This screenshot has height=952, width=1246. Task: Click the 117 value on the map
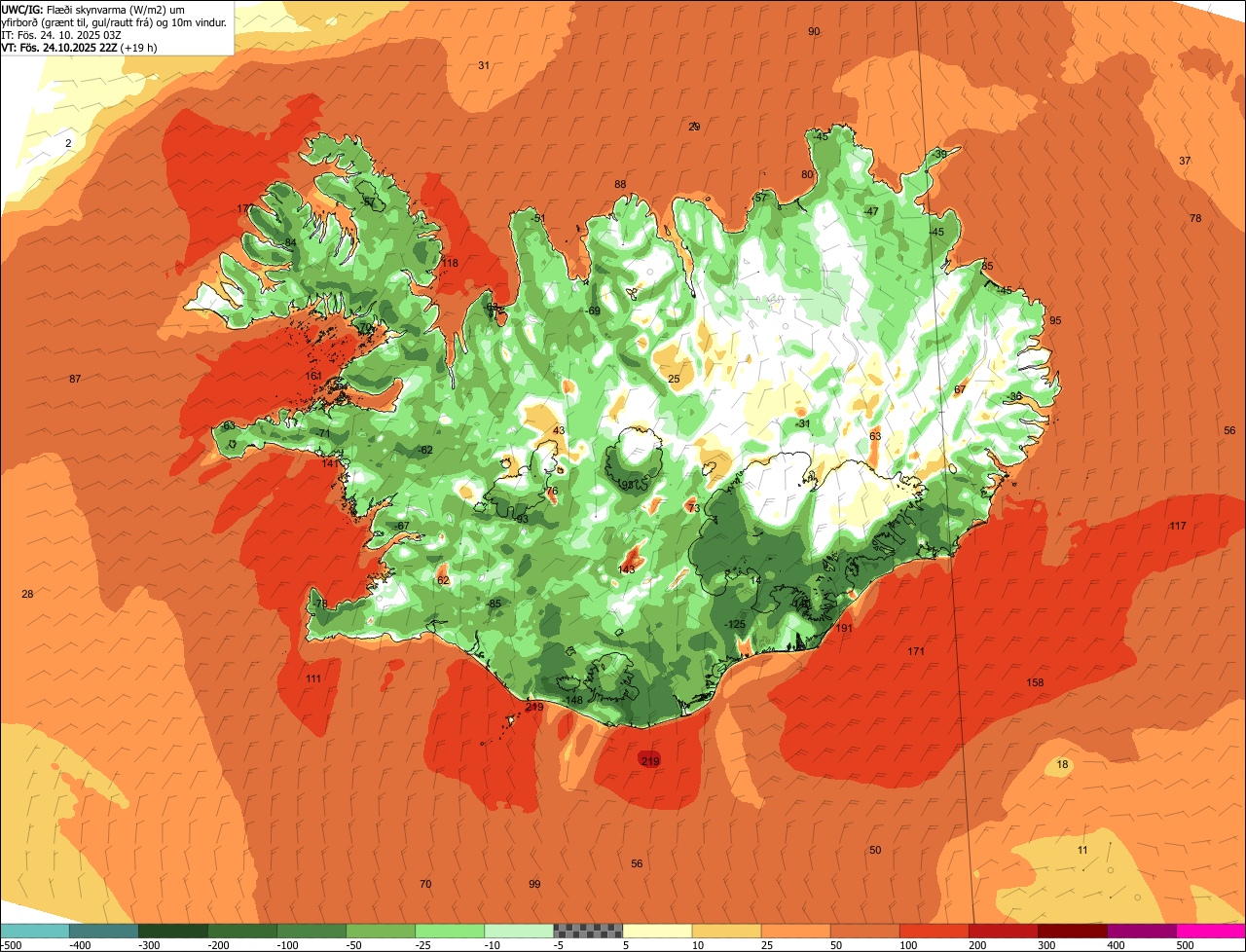click(1178, 527)
